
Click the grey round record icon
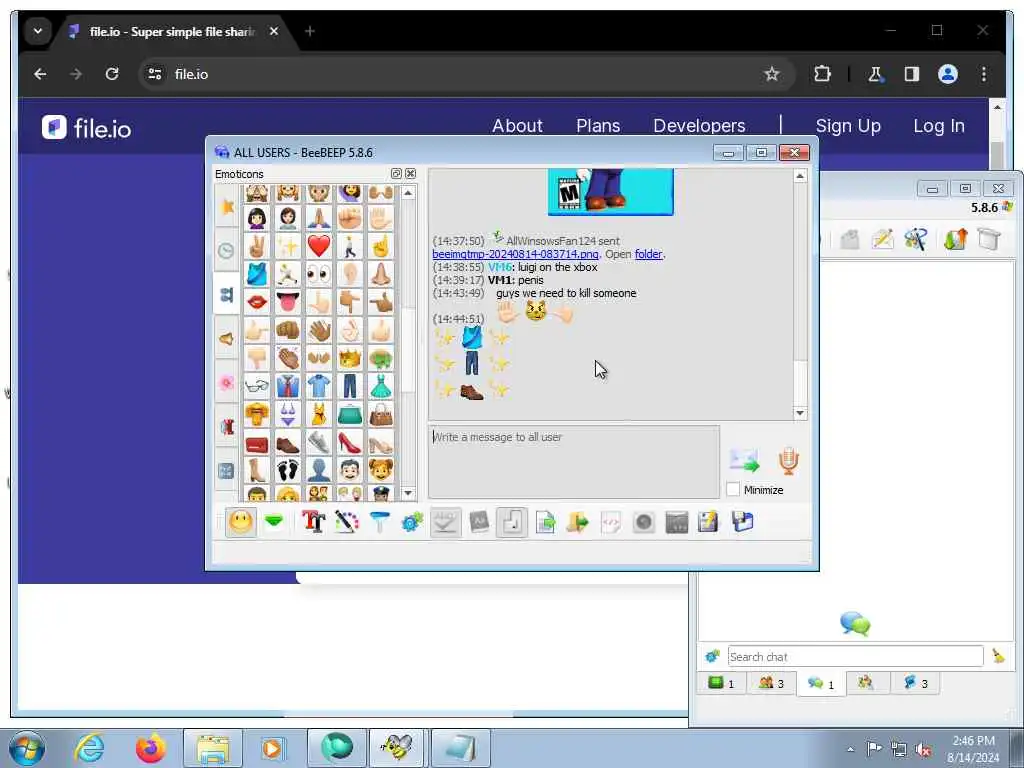(643, 522)
